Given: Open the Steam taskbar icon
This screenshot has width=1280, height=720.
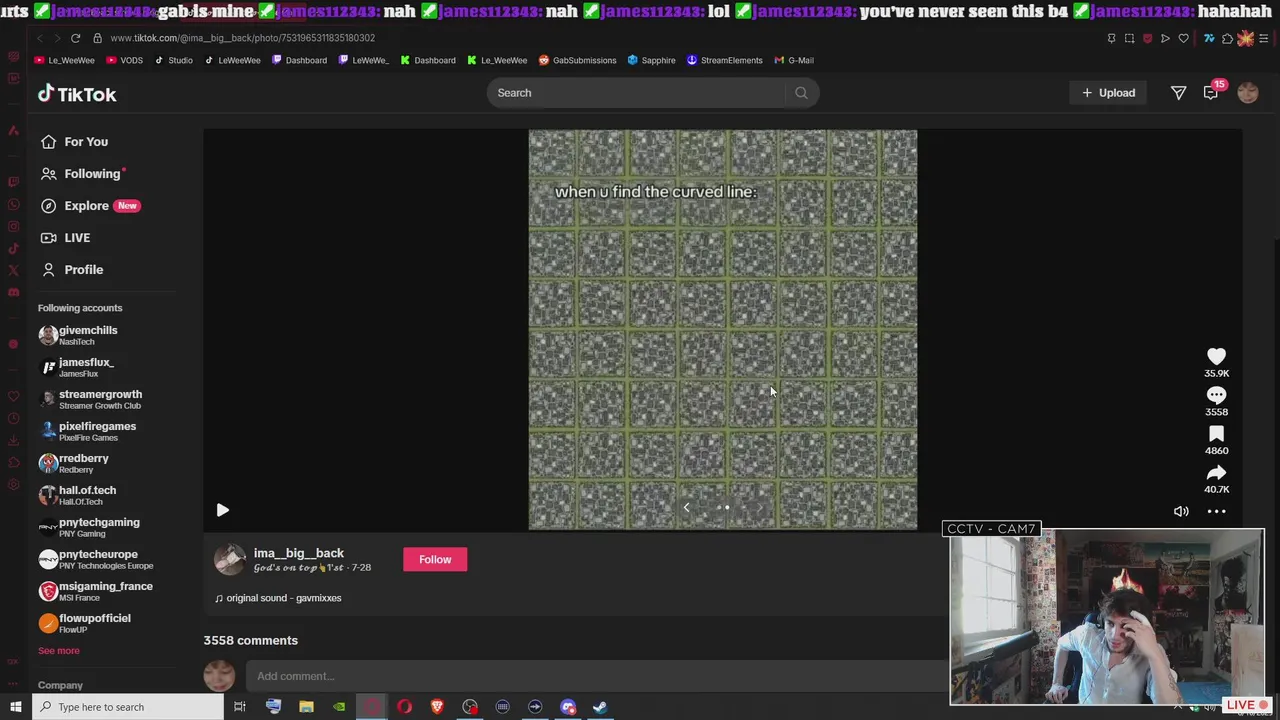Looking at the screenshot, I should 600,707.
